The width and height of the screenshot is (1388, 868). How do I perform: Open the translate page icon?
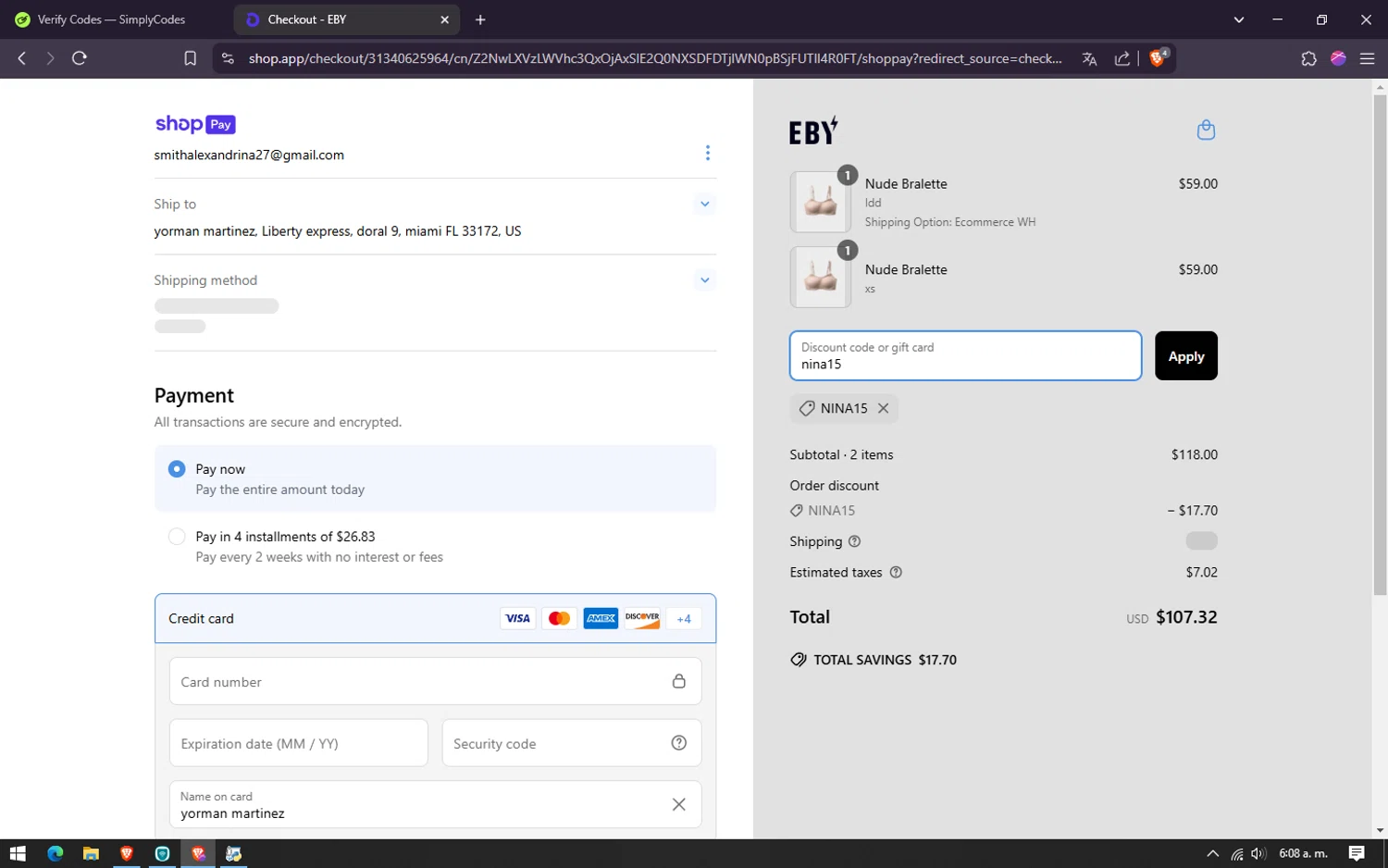(x=1089, y=58)
